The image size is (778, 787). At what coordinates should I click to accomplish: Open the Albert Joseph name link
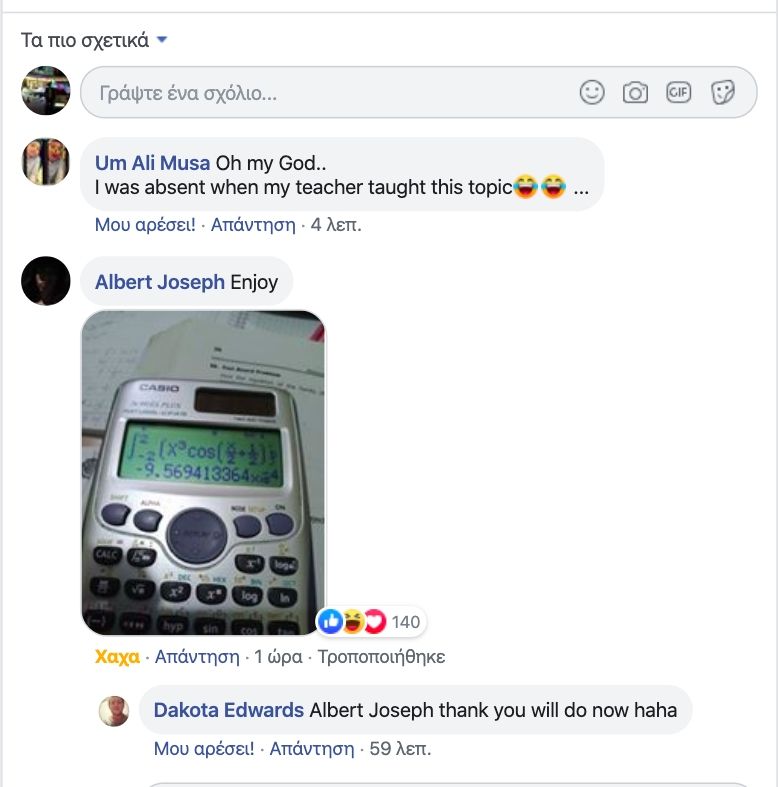pyautogui.click(x=160, y=282)
